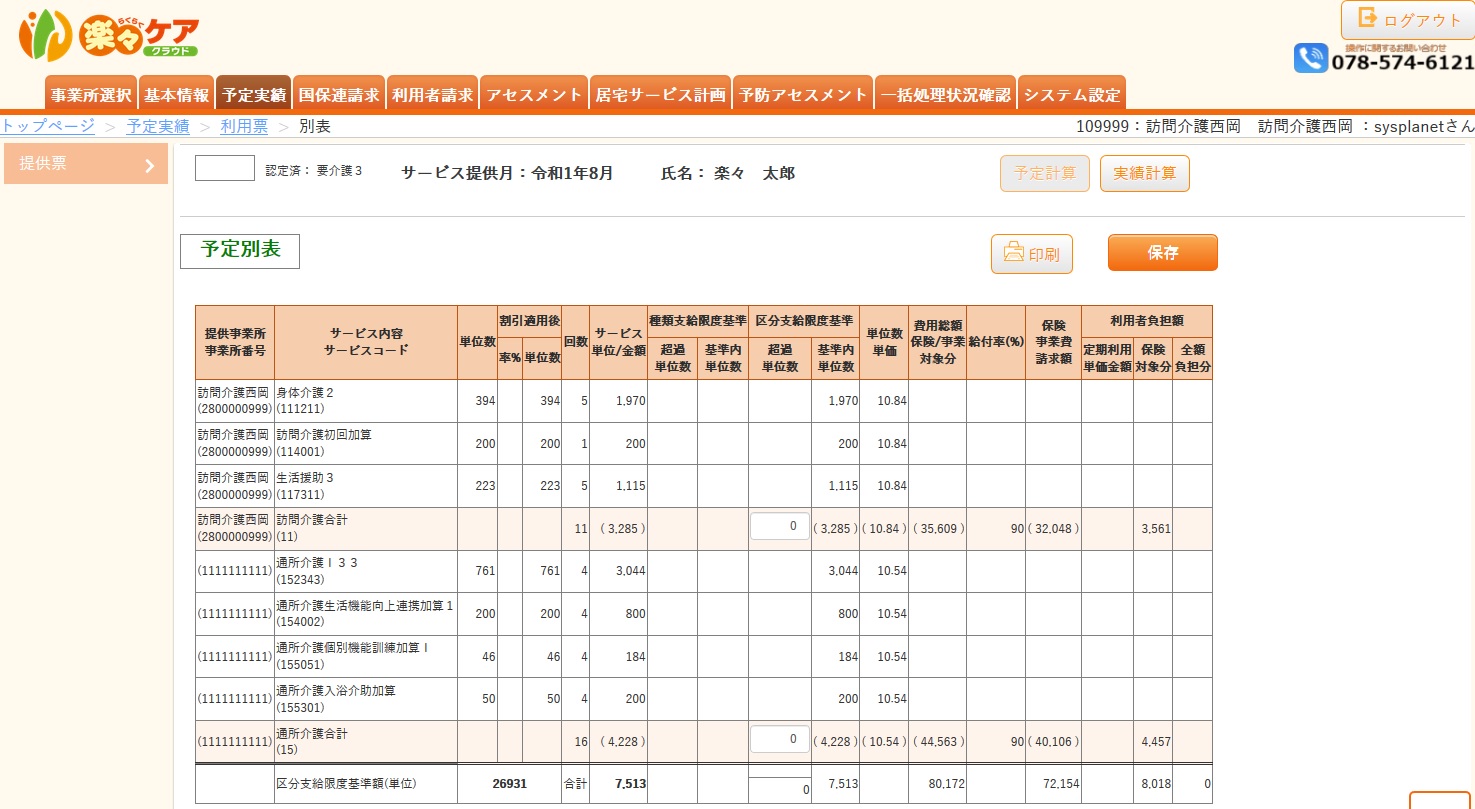Image resolution: width=1475 pixels, height=809 pixels.
Task: Switch to the 基本情報 tab
Action: click(176, 95)
